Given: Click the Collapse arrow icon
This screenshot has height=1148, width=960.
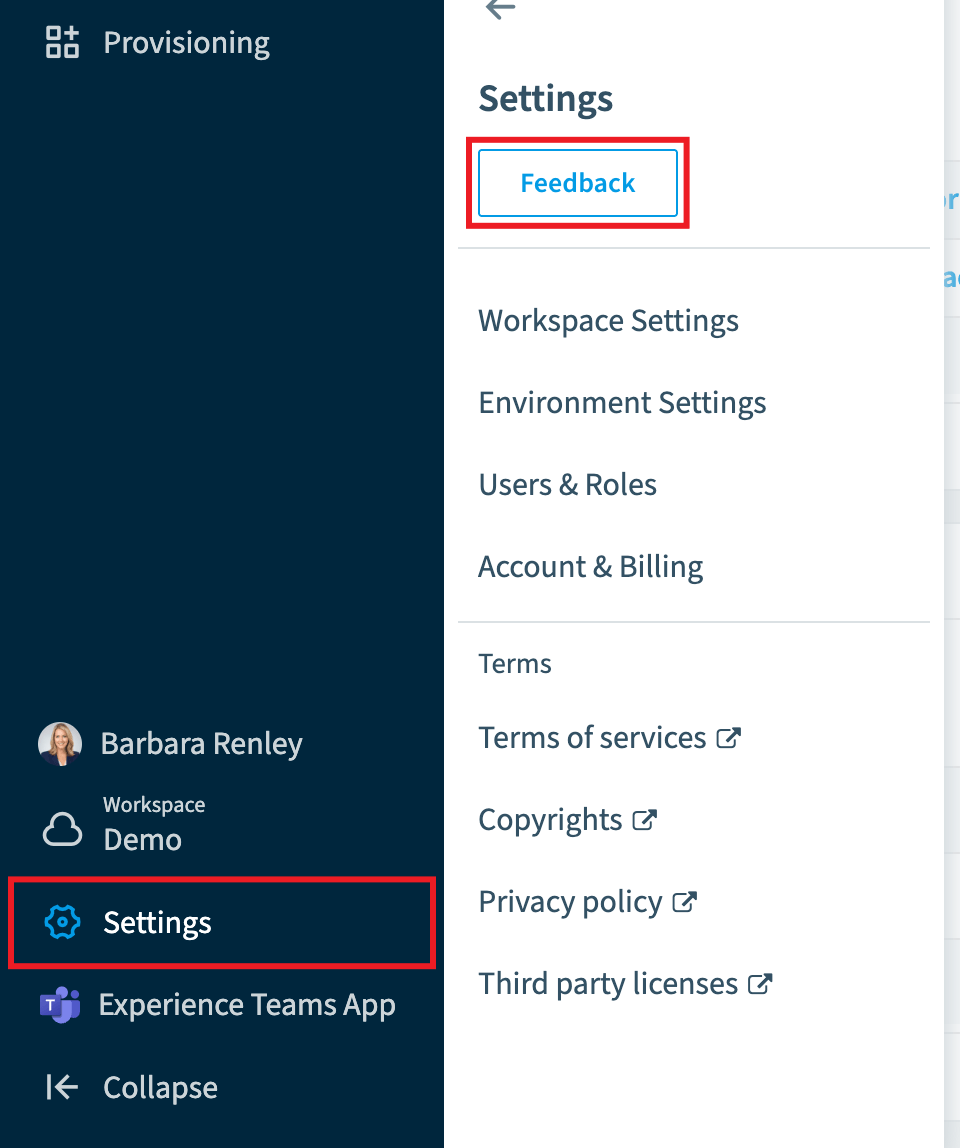Looking at the screenshot, I should click(x=62, y=1087).
